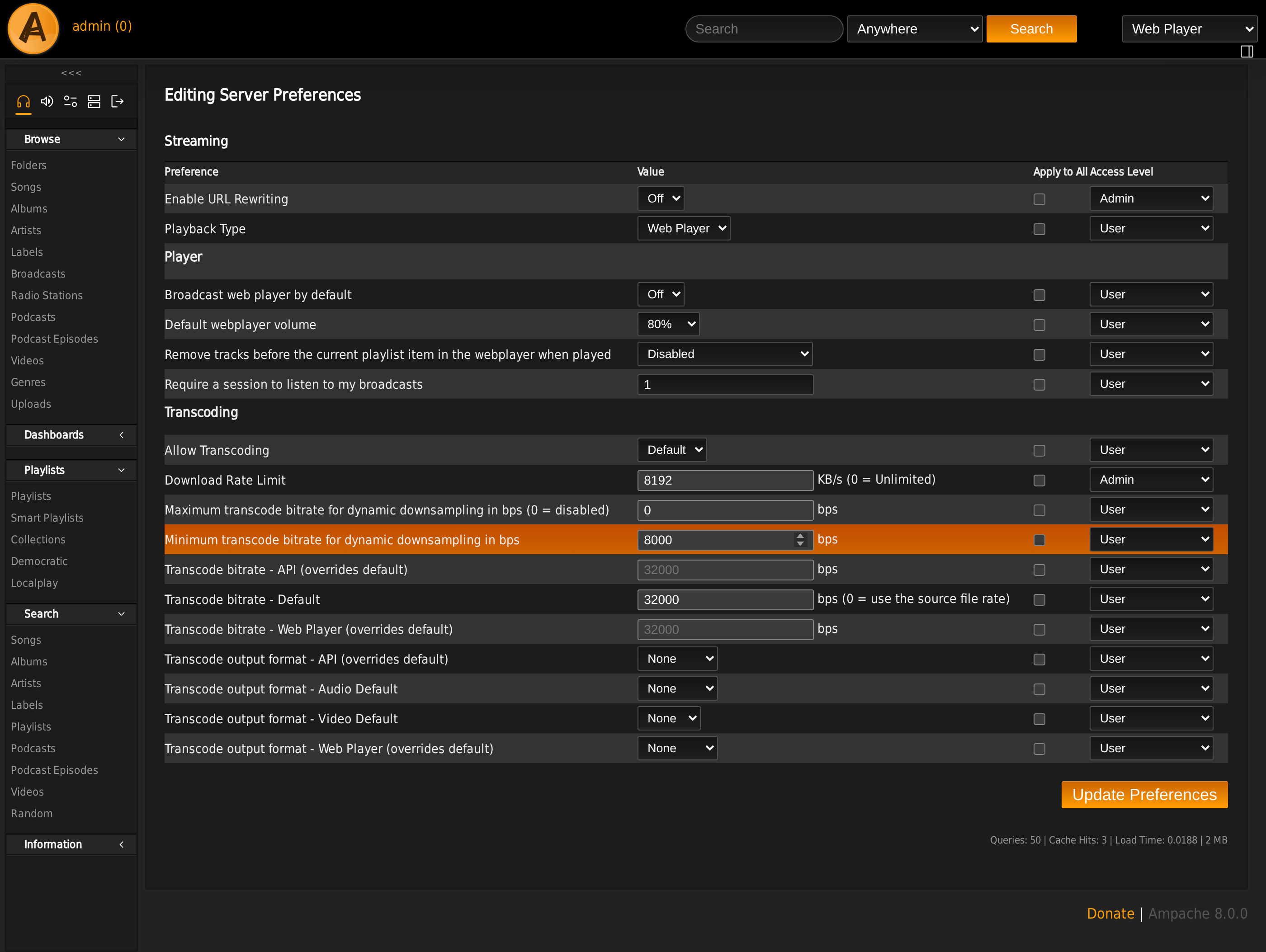
Task: Check Apply to All for Minimum transcode bitrate
Action: (x=1039, y=540)
